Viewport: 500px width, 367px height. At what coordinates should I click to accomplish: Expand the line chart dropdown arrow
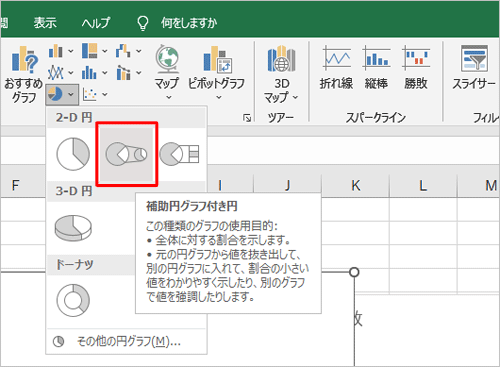(x=71, y=72)
